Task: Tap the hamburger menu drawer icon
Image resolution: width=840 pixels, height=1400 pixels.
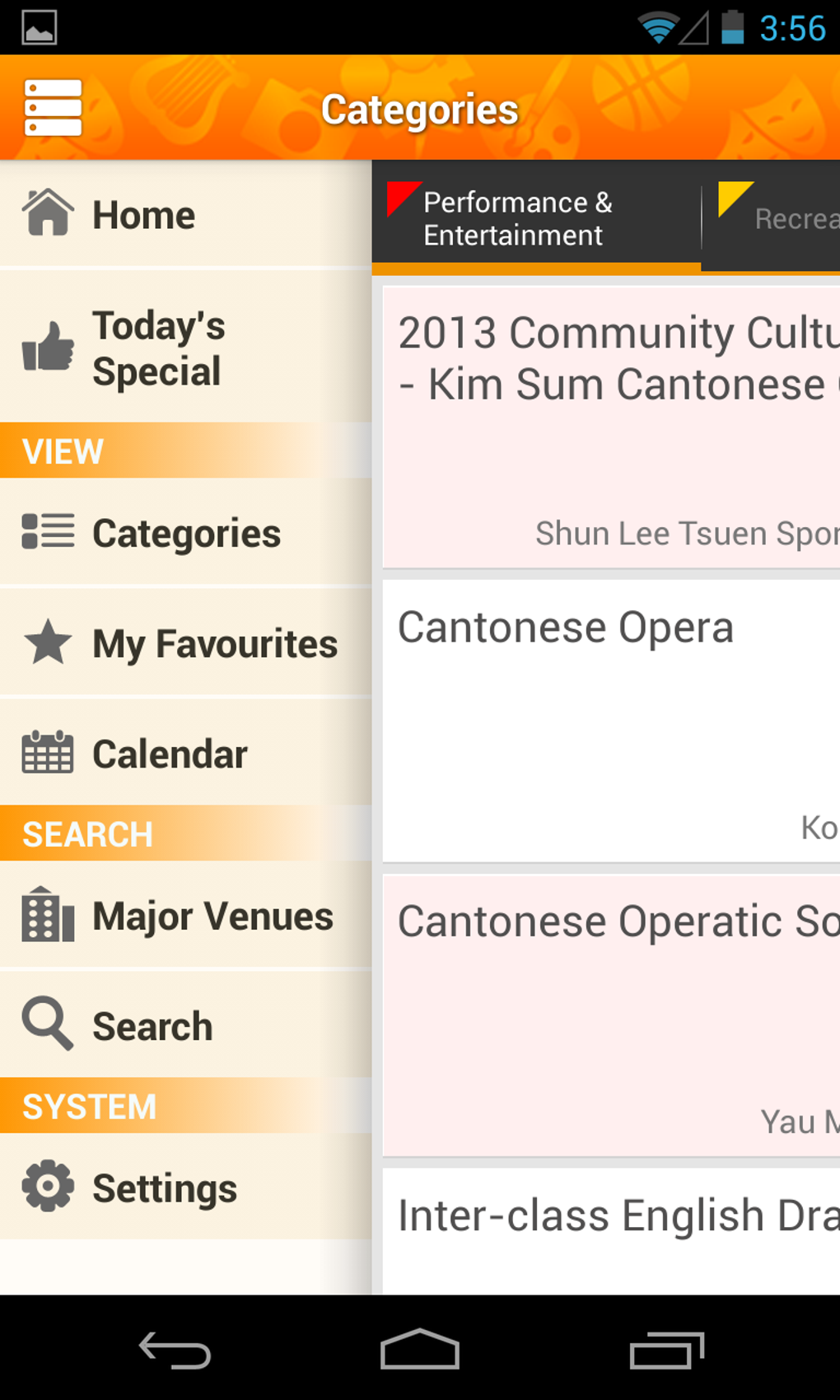Action: (x=54, y=108)
